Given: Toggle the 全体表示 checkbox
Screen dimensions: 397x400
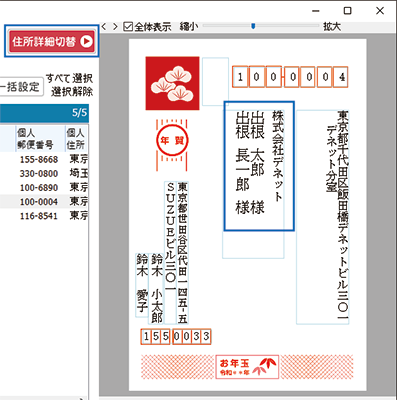Looking at the screenshot, I should pos(128,27).
